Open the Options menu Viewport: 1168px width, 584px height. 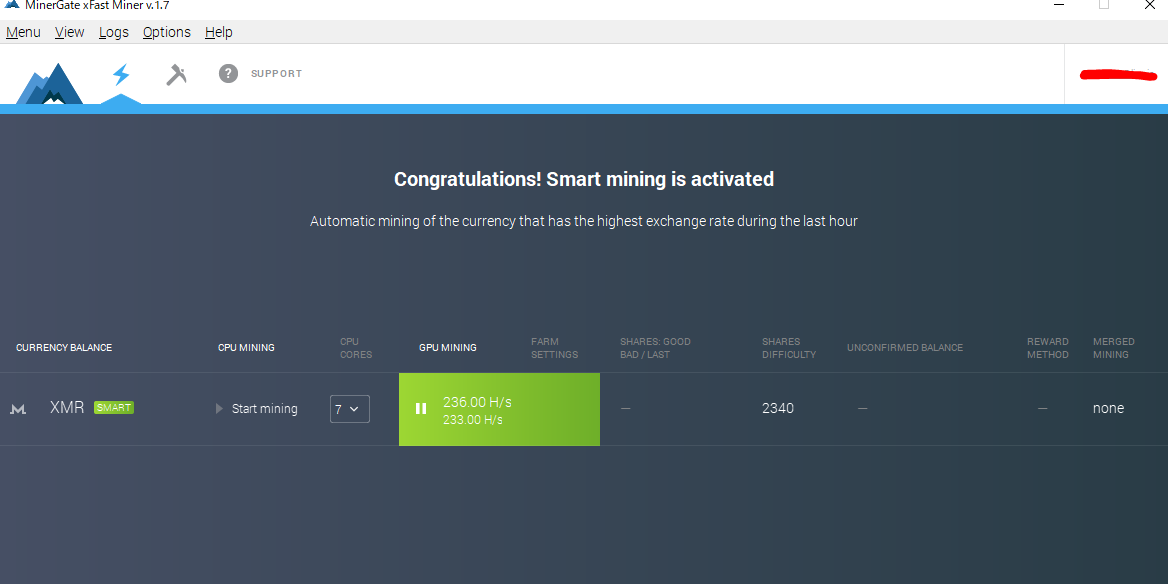click(x=167, y=32)
